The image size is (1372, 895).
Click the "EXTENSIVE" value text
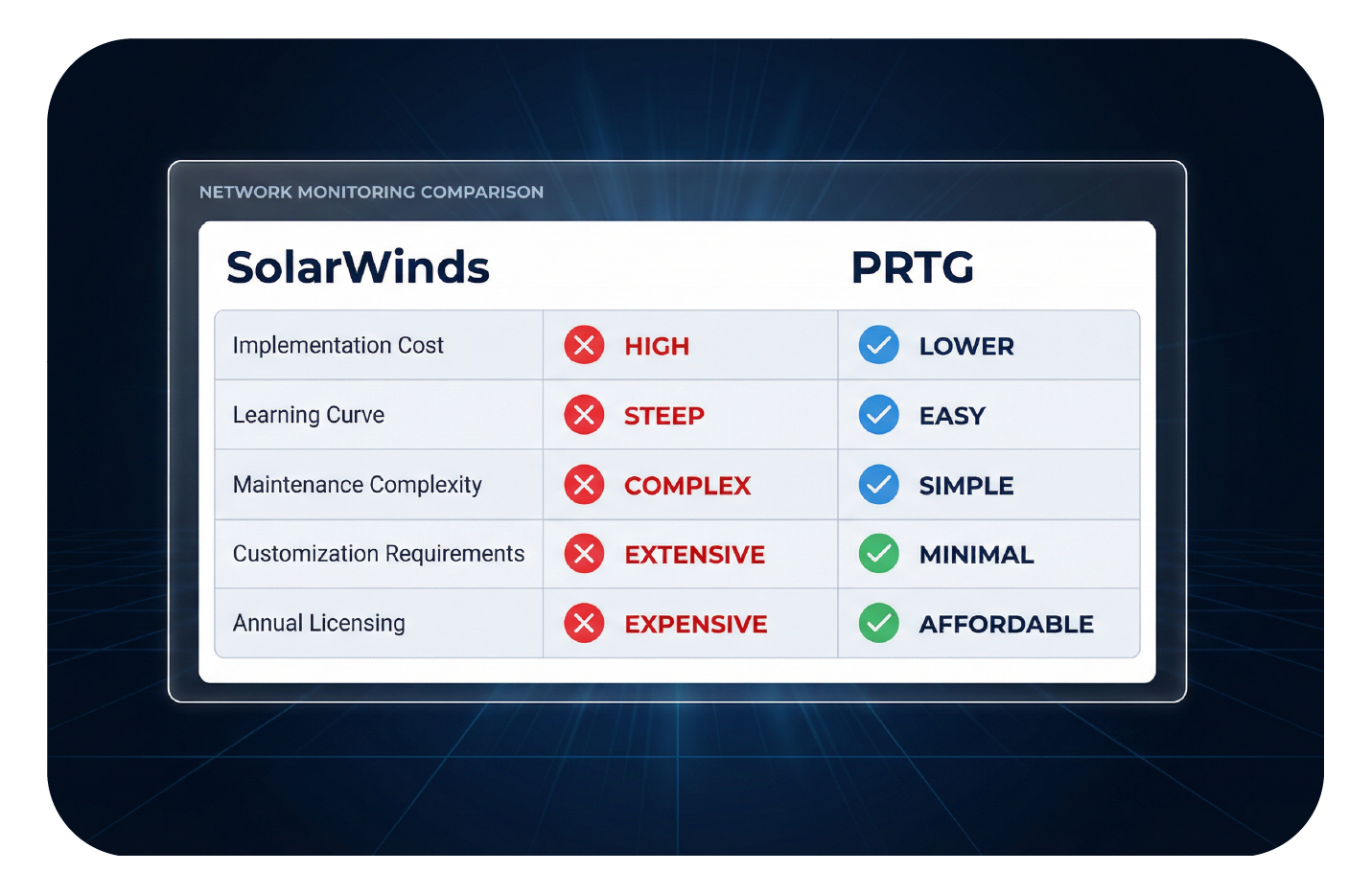[695, 555]
